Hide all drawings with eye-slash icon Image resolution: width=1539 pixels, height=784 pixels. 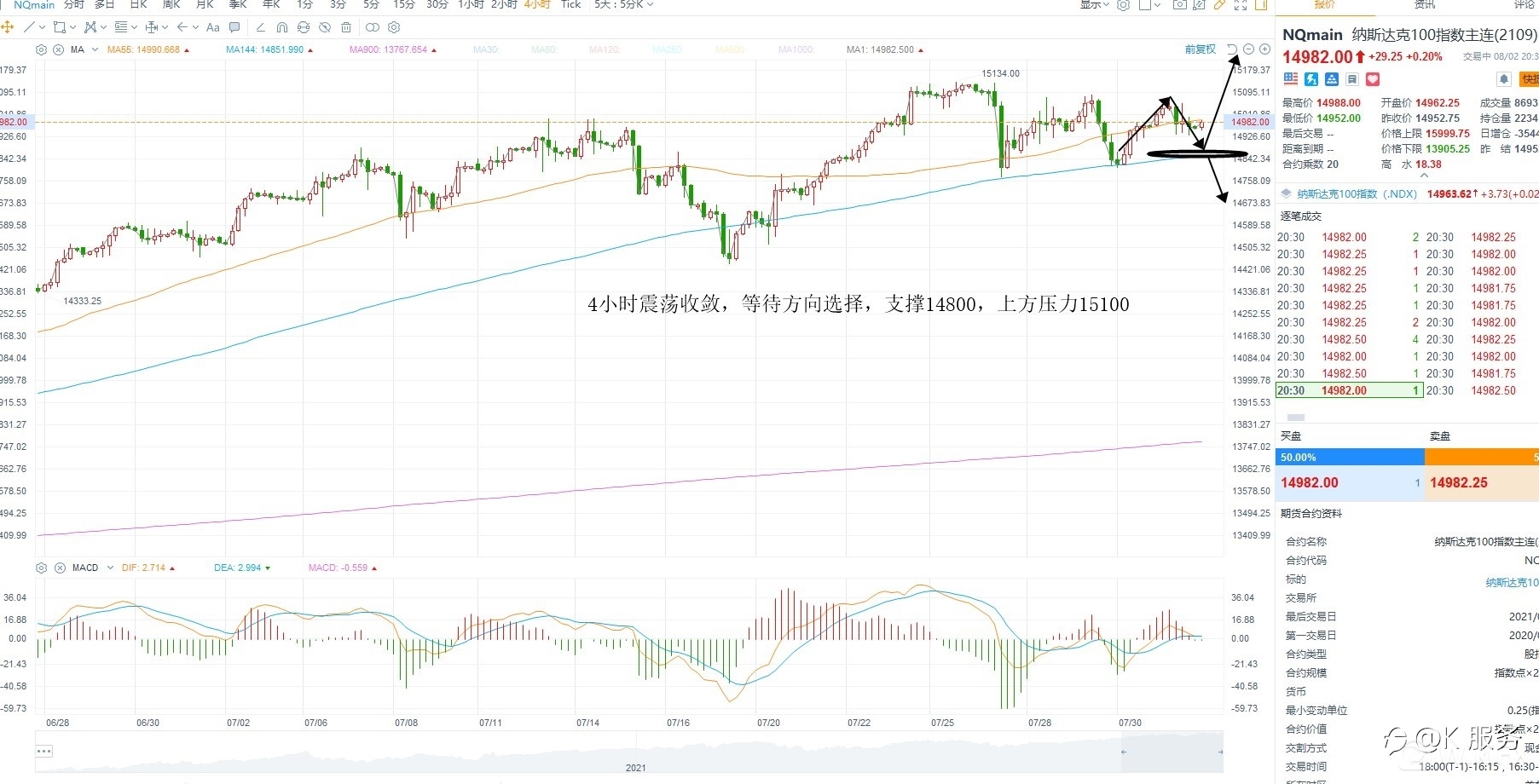[x=325, y=27]
